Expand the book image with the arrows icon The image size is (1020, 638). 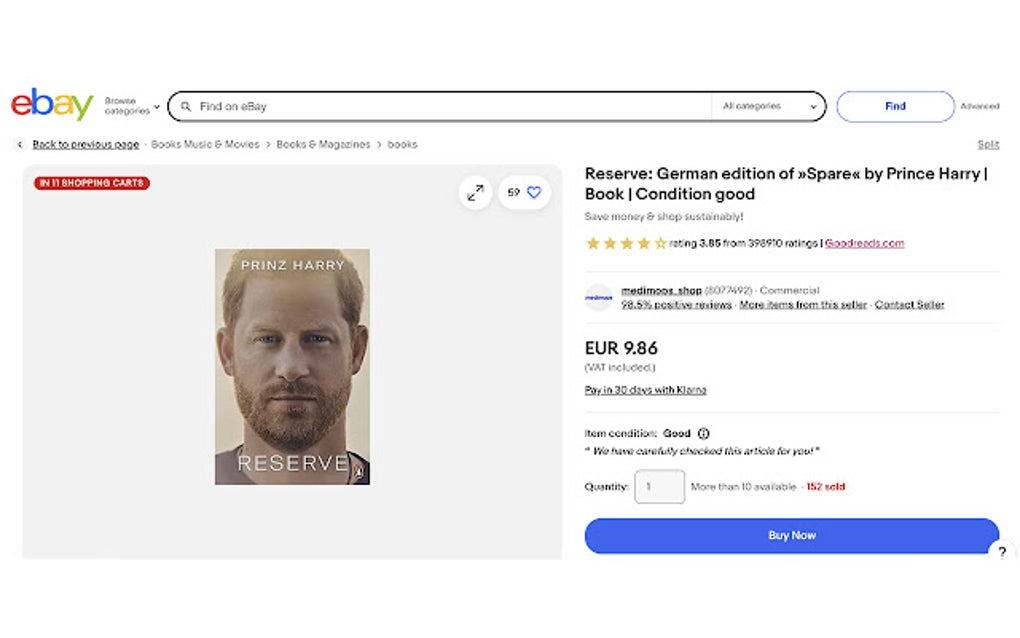tap(474, 192)
